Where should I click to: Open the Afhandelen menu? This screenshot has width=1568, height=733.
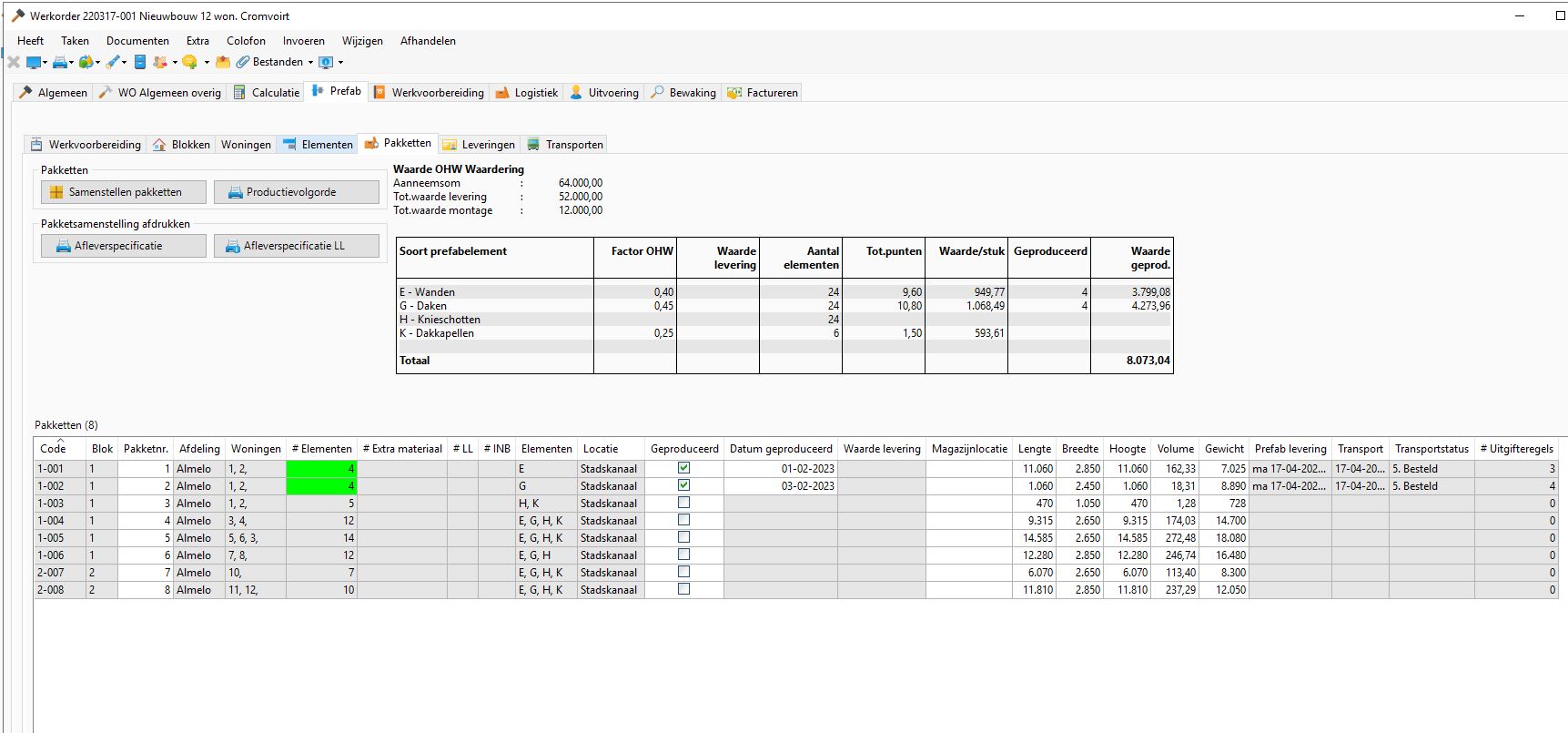(428, 41)
